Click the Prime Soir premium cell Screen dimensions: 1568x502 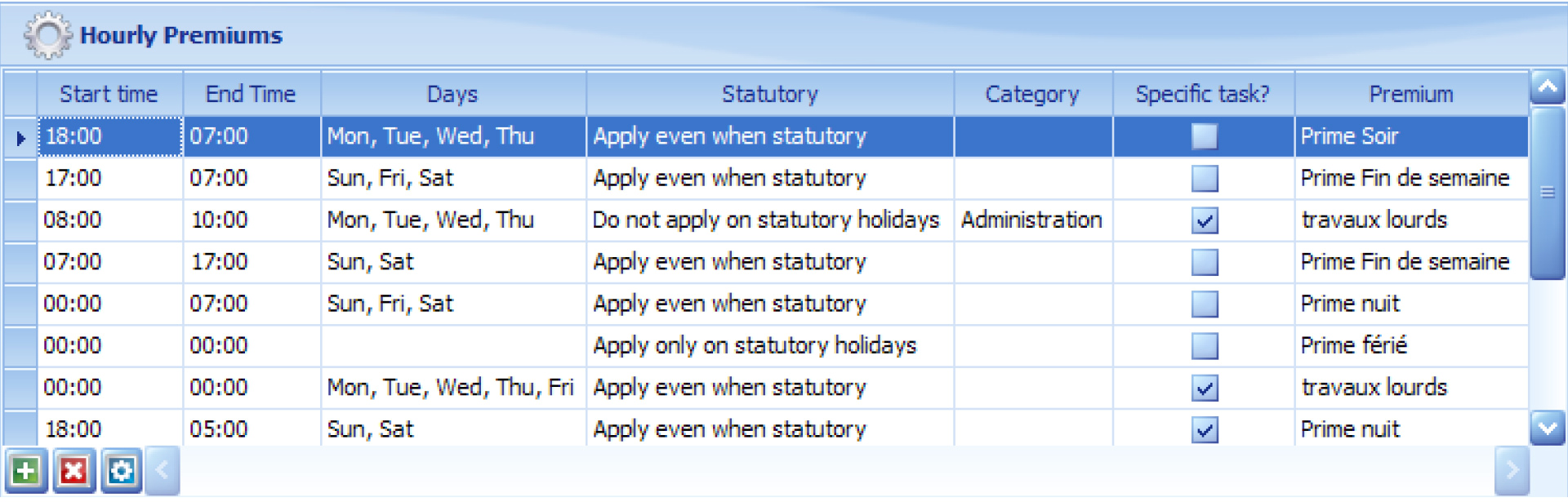(x=1411, y=136)
